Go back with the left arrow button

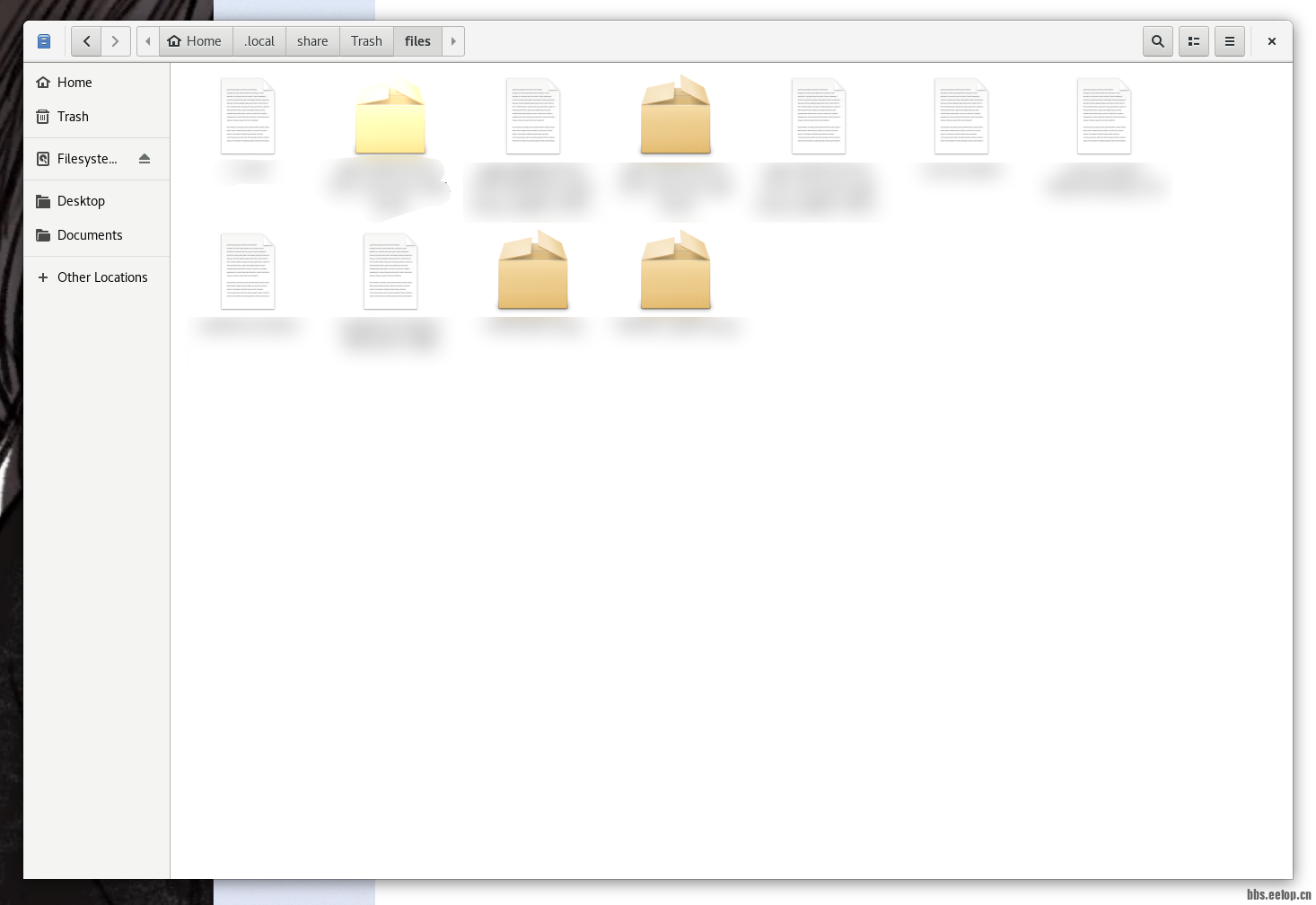point(86,41)
